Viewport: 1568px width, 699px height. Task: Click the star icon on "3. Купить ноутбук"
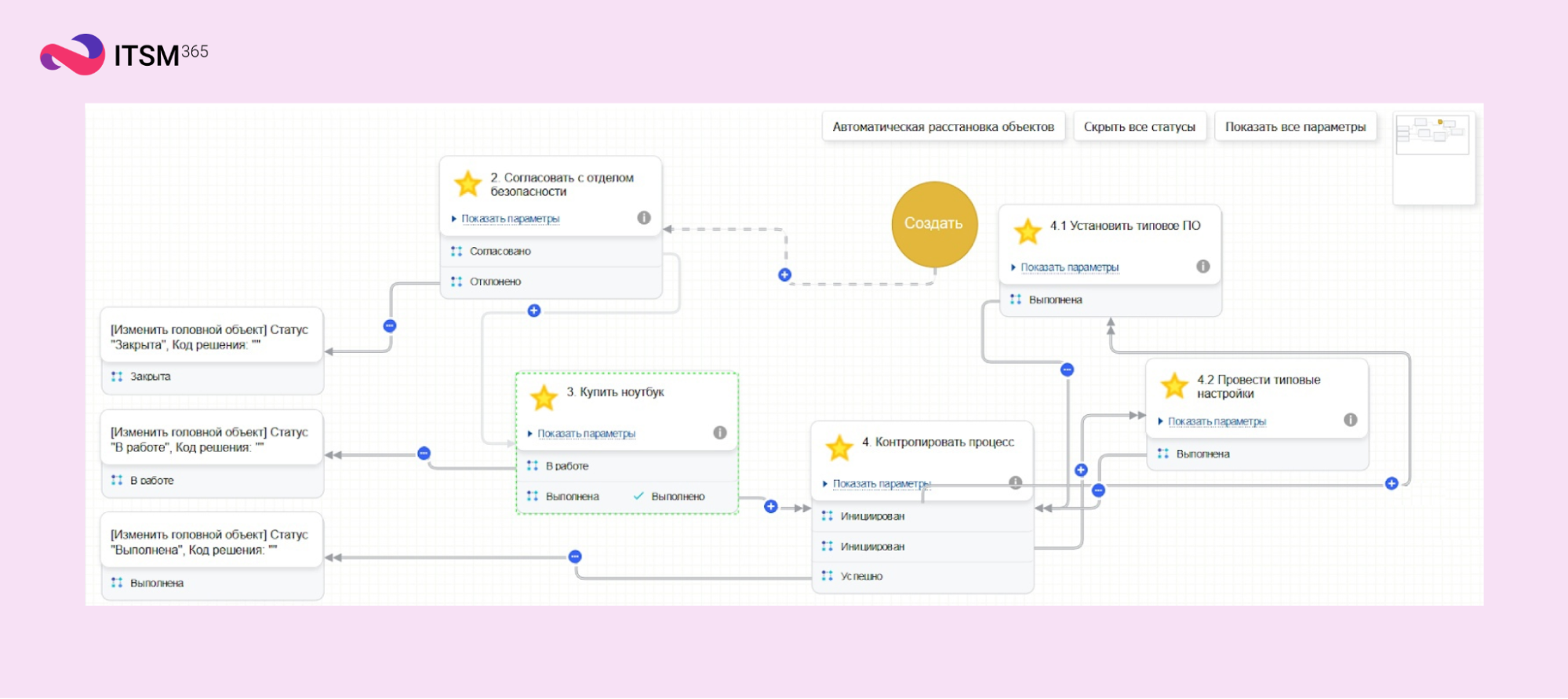point(544,398)
